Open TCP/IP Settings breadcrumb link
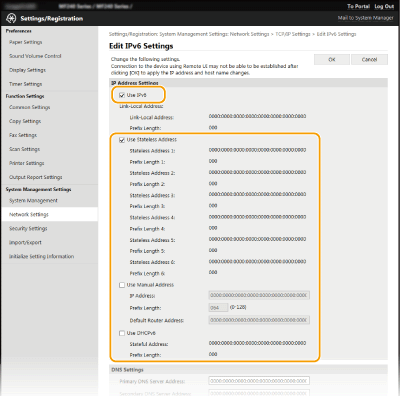400x396 pixels. [293, 34]
